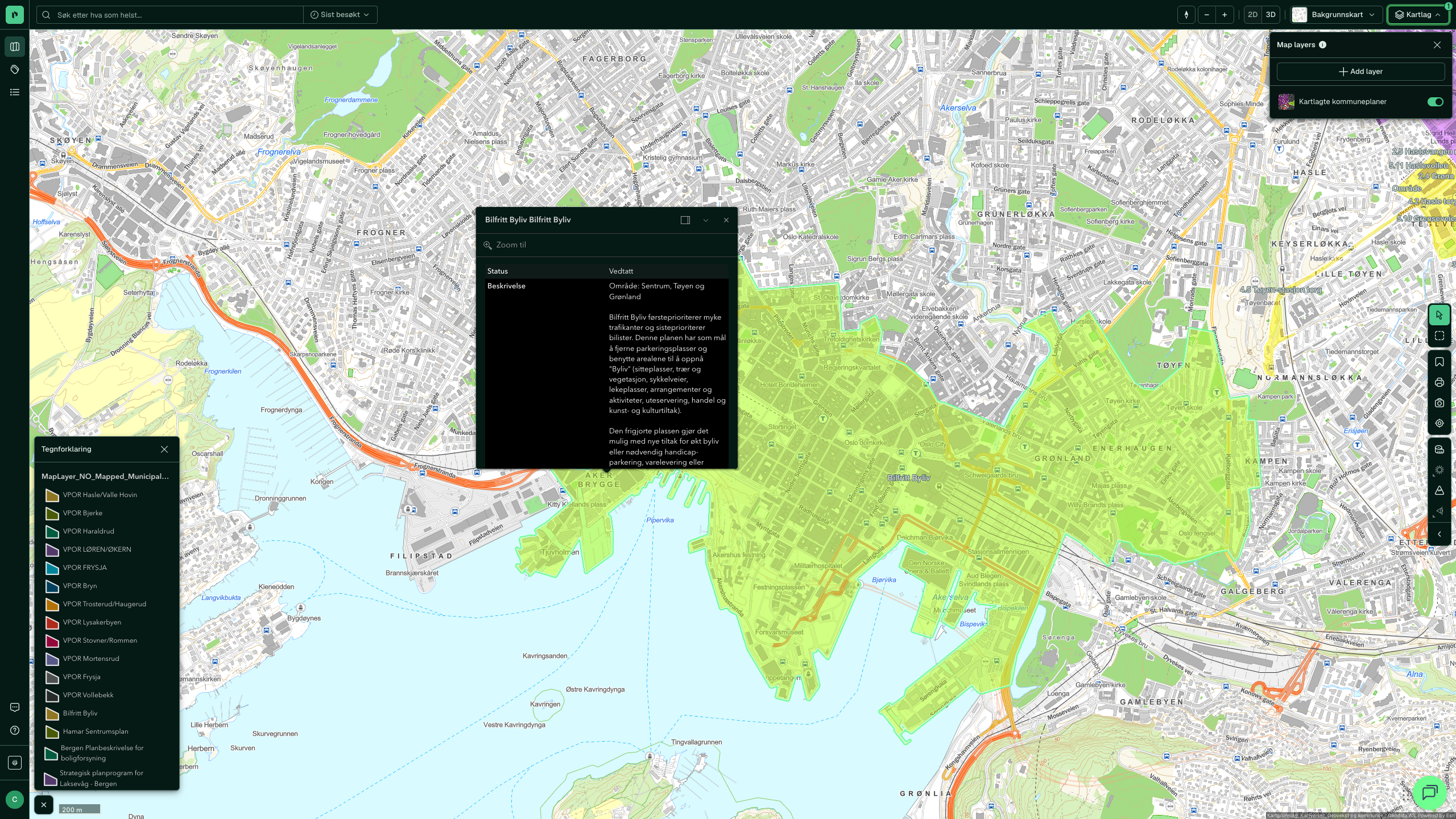Image resolution: width=1456 pixels, height=819 pixels.
Task: Close the Bilfritt Byliv popup
Action: (726, 220)
